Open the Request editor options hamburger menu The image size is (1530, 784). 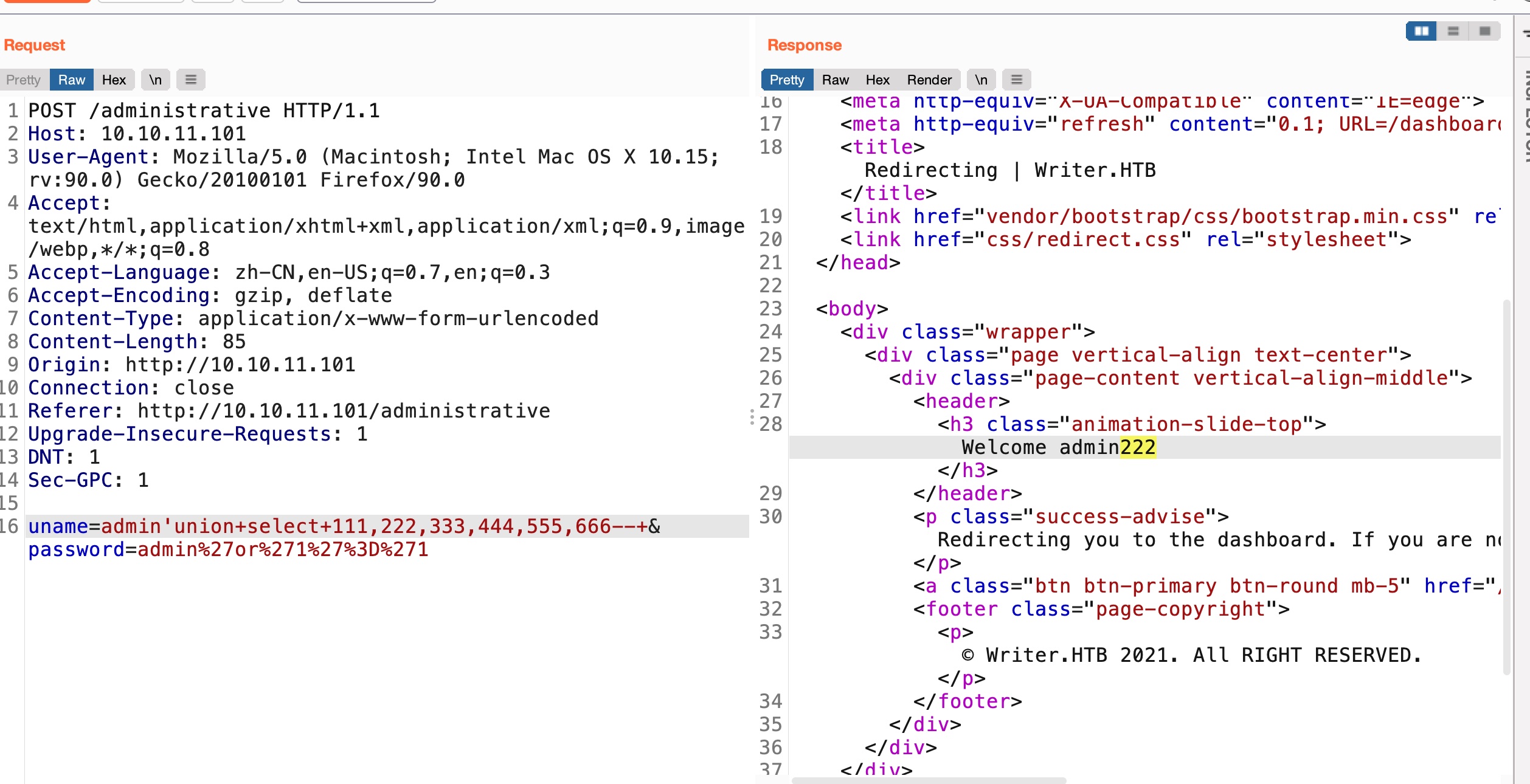point(191,80)
